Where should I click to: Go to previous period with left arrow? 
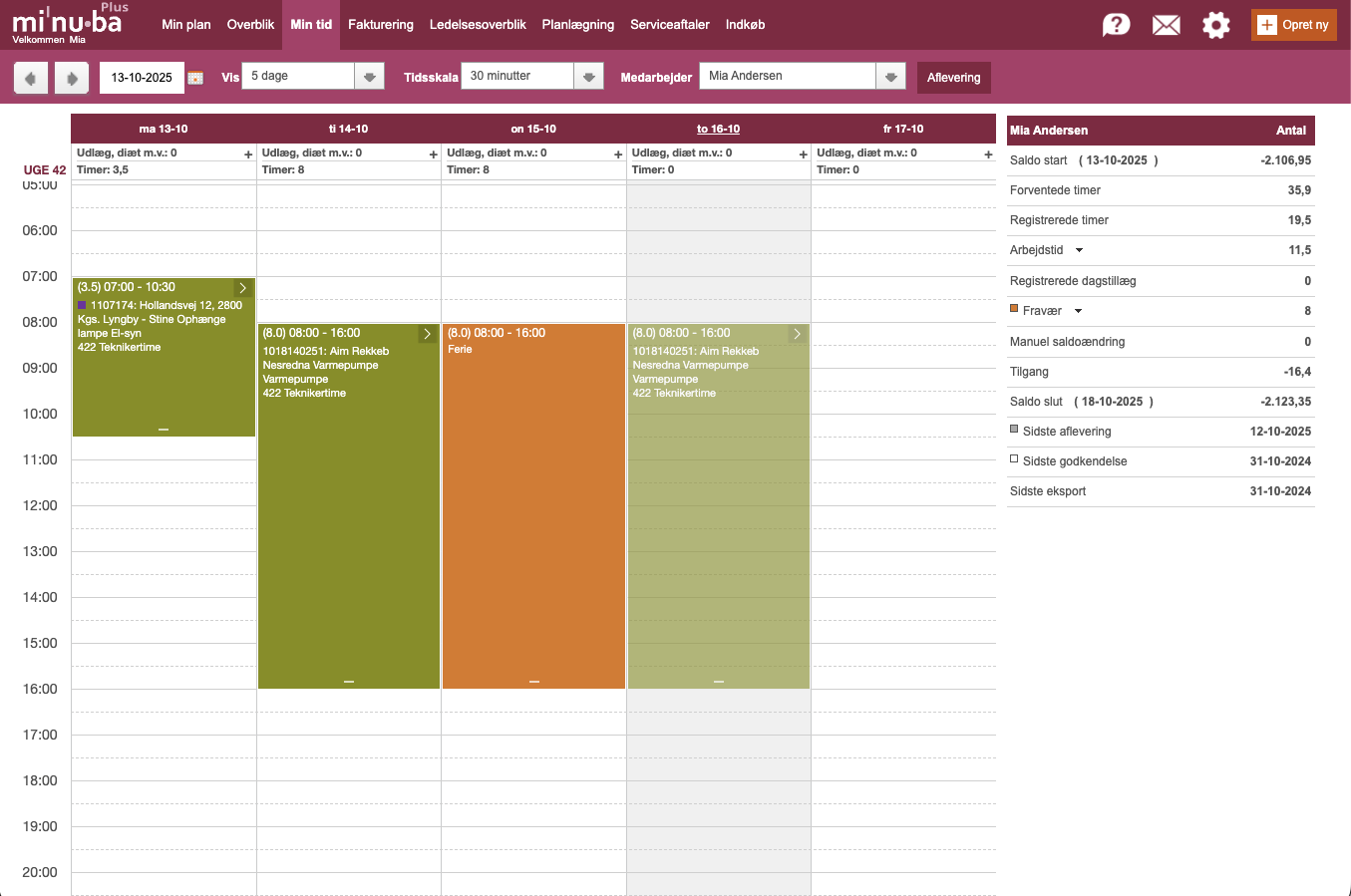(31, 78)
